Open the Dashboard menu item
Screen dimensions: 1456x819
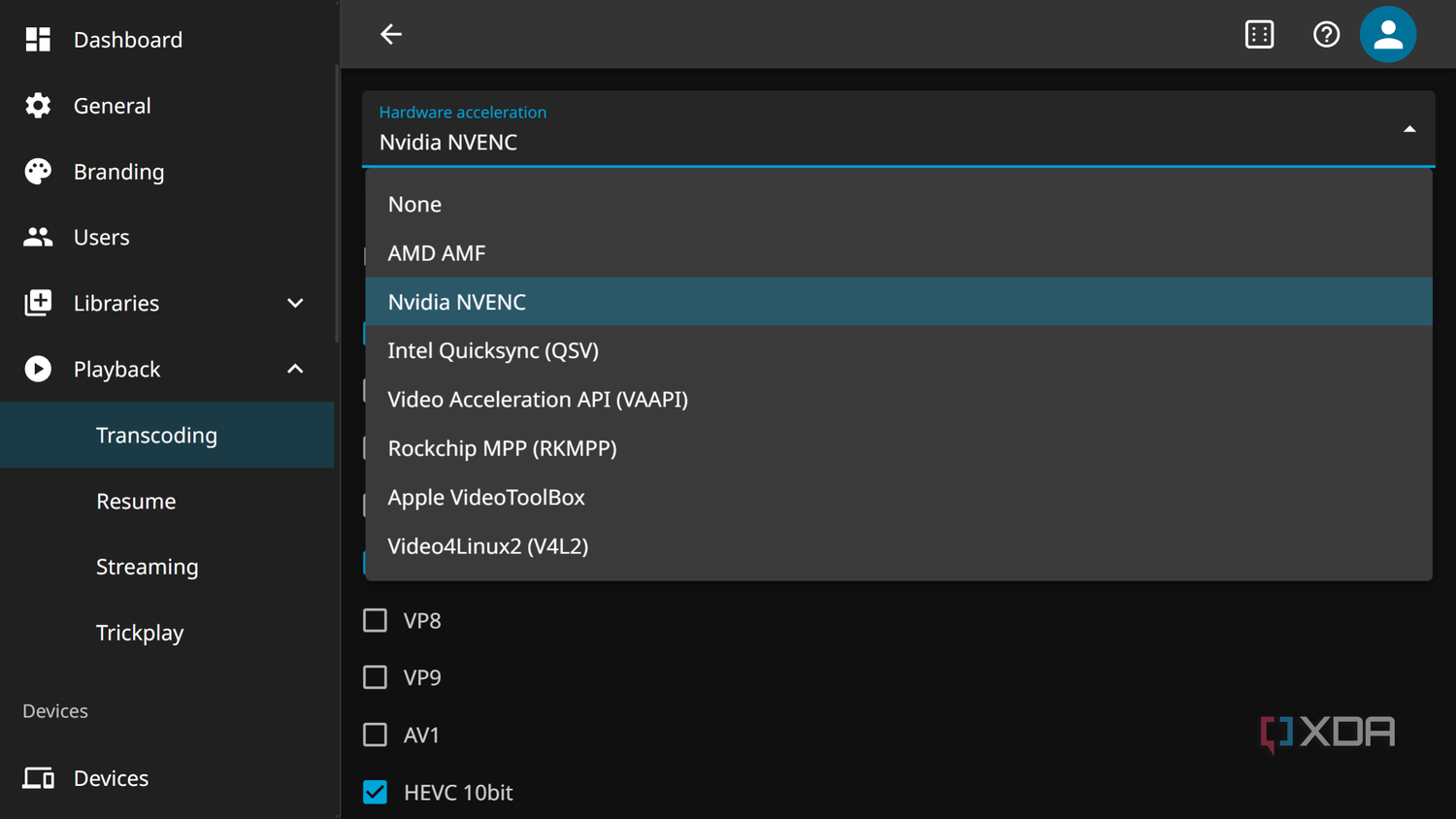[167, 40]
